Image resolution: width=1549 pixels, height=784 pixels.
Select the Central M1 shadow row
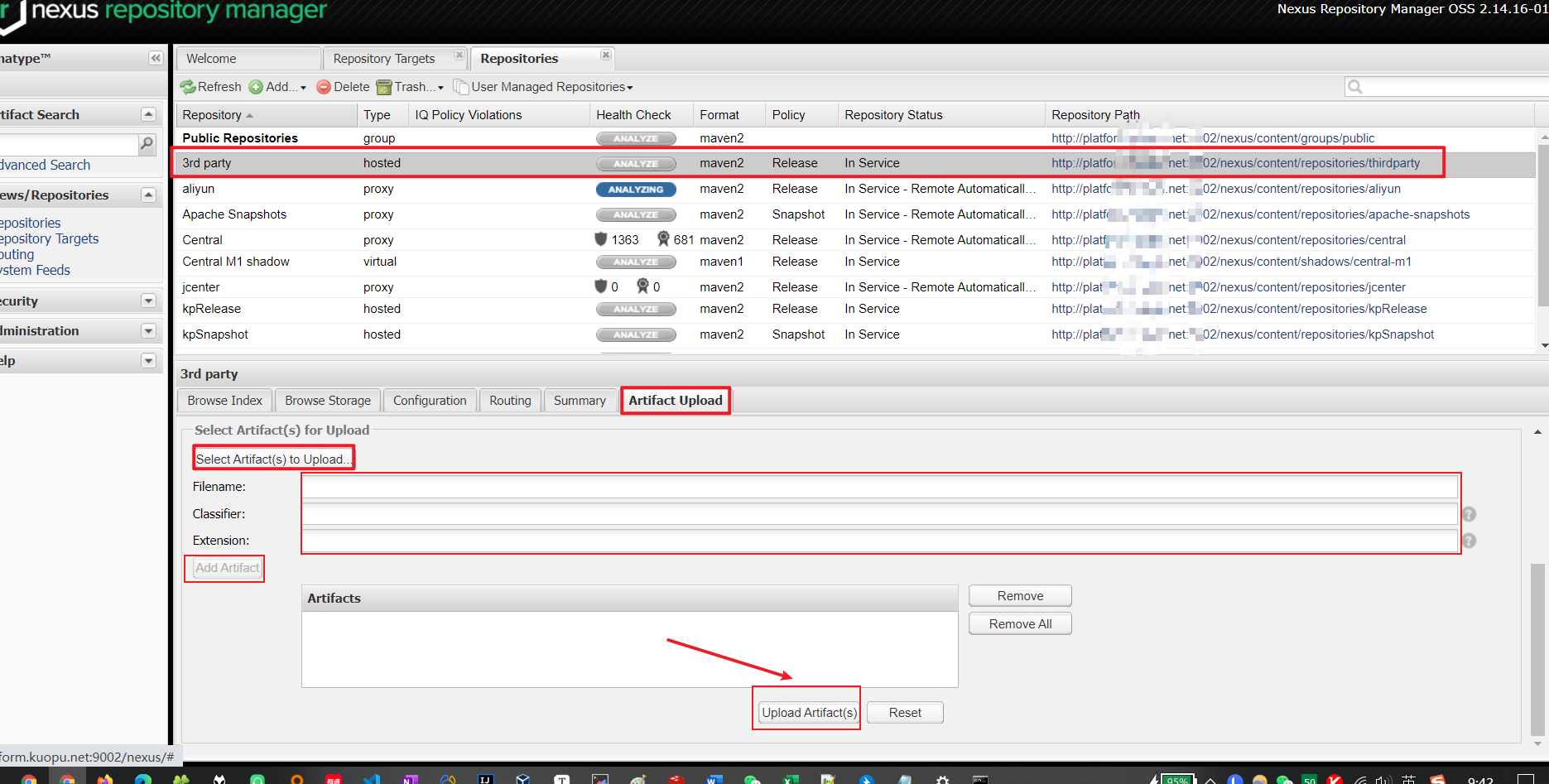[857, 262]
